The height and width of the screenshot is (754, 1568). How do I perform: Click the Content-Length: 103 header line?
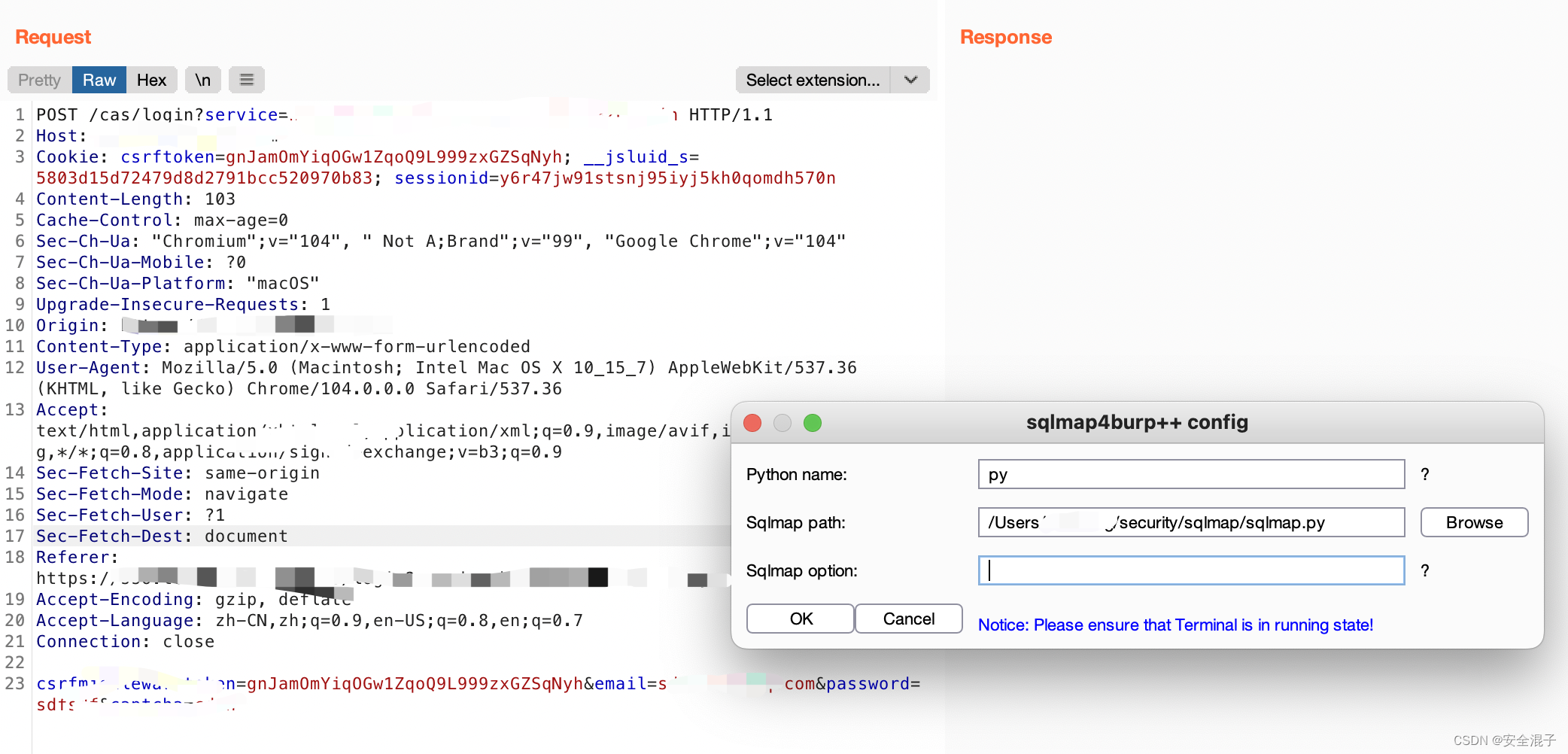point(135,199)
